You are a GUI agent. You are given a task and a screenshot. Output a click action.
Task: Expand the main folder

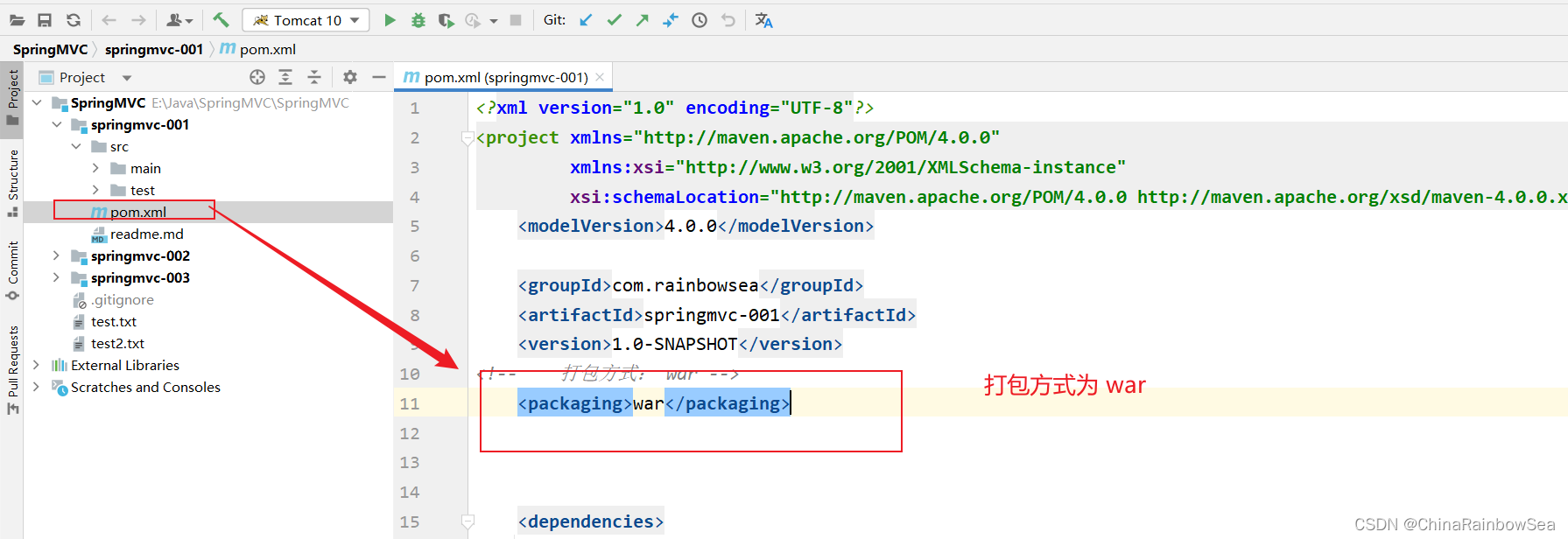pyautogui.click(x=95, y=168)
